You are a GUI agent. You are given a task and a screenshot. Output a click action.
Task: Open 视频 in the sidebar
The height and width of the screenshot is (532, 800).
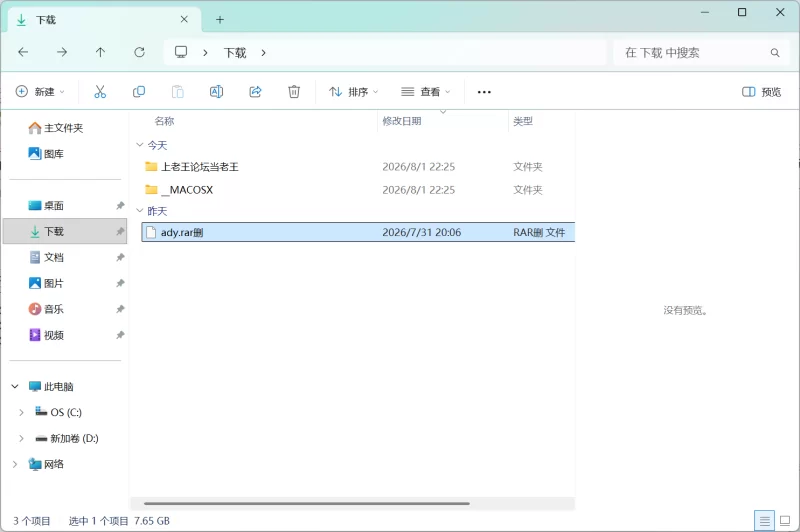coord(46,335)
